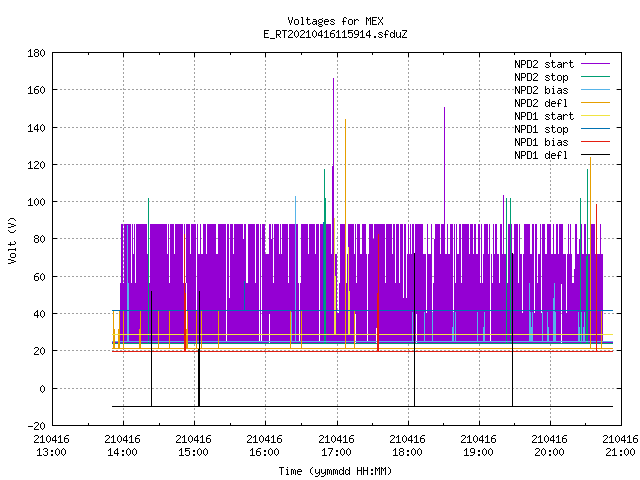Viewport: 640px width, 480px height.
Task: Click the yellow NPD1 start legend line
Action: 595,116
